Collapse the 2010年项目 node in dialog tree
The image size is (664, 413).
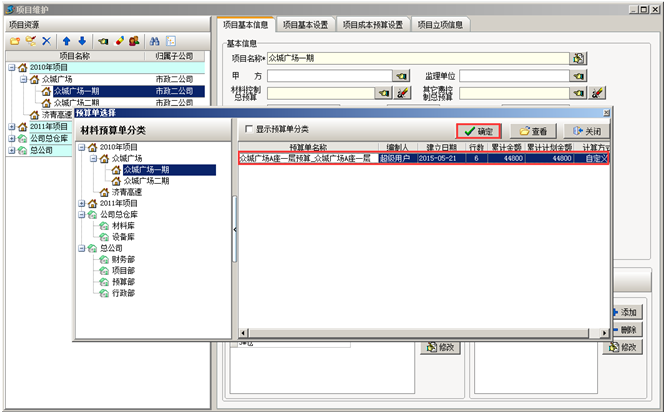click(83, 147)
